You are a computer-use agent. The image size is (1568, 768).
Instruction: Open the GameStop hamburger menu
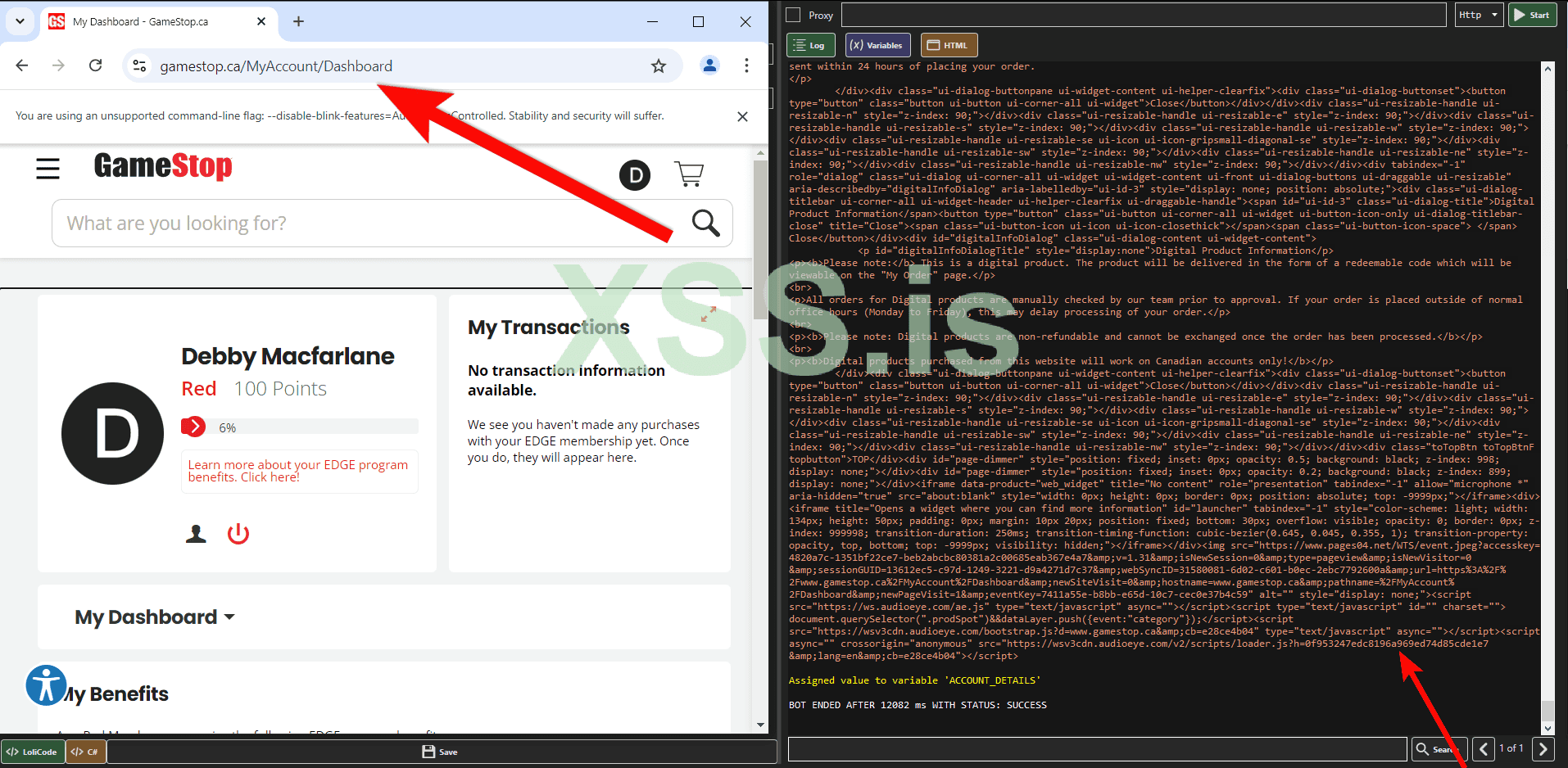point(48,169)
